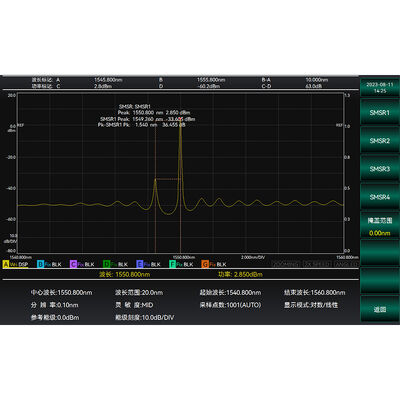Click marker D power -60.2dBm
400x400 pixels.
click(208, 86)
